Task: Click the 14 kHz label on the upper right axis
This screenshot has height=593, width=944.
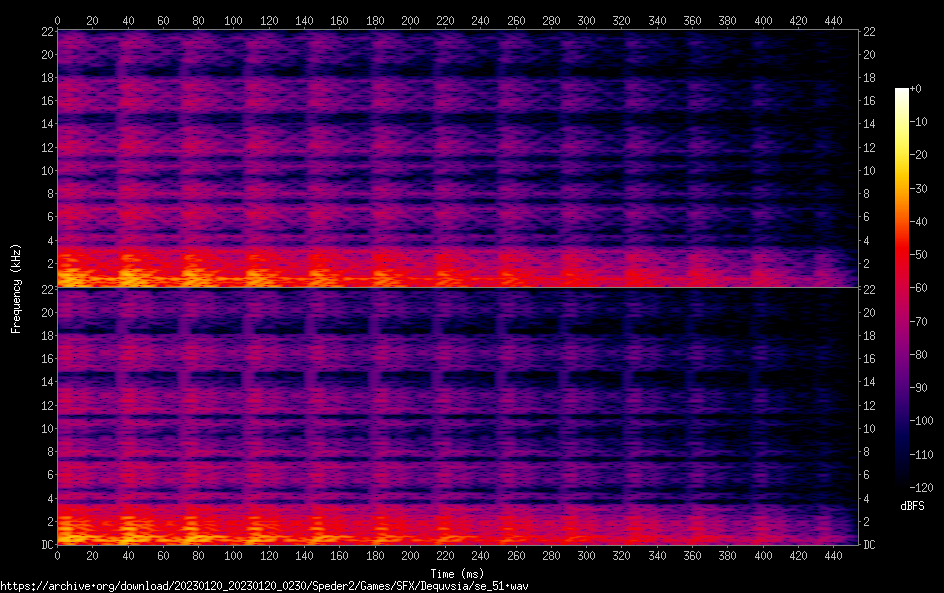Action: point(870,124)
